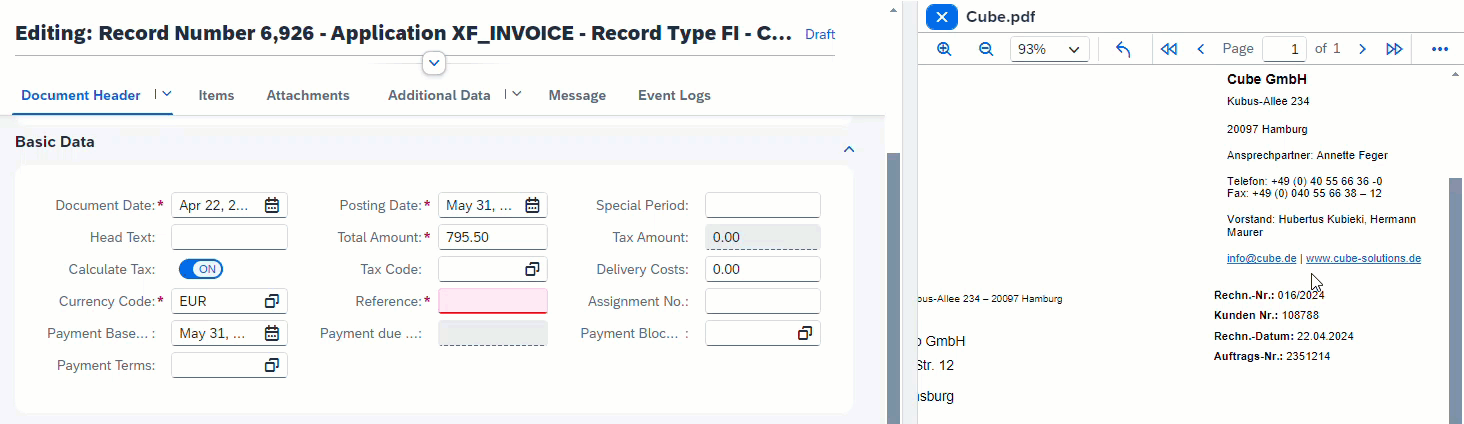Close the Cube.pdf viewer panel
The width and height of the screenshot is (1464, 424).
pyautogui.click(x=942, y=17)
